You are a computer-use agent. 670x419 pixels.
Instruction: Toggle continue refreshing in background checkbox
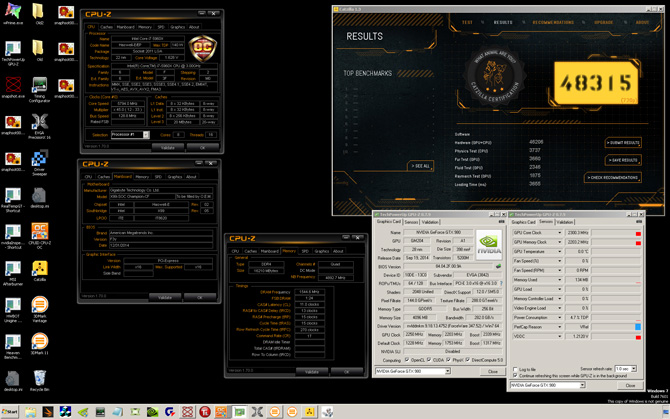coord(516,376)
